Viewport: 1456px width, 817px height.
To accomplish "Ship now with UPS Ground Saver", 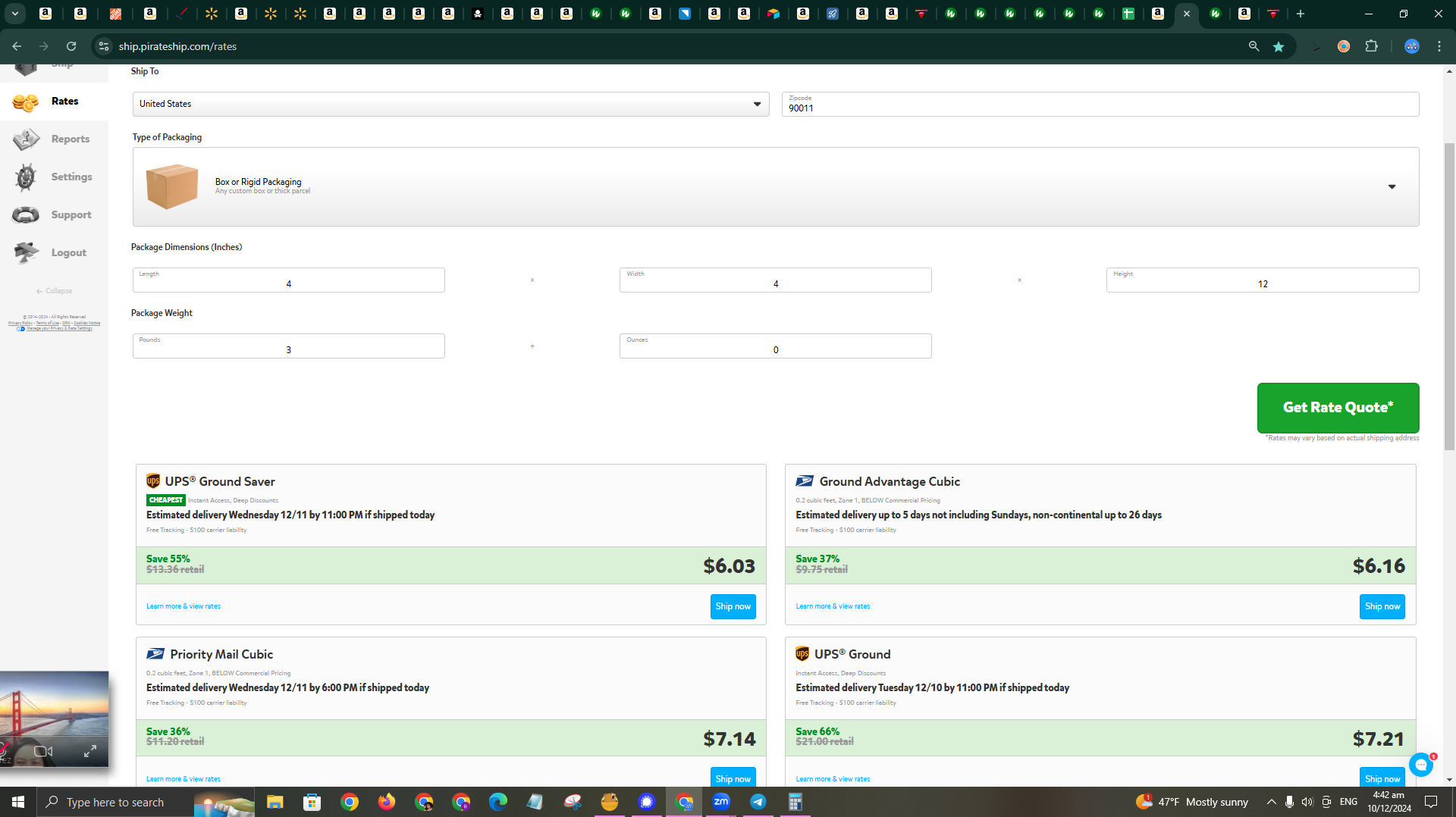I will tap(733, 606).
